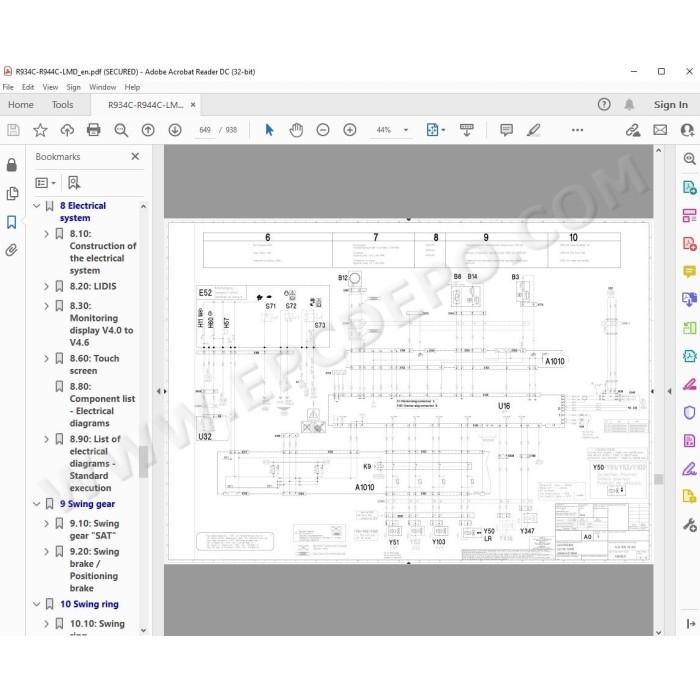The height and width of the screenshot is (700, 700).
Task: Expand 8.10 Construction of electrical system
Action: point(46,233)
